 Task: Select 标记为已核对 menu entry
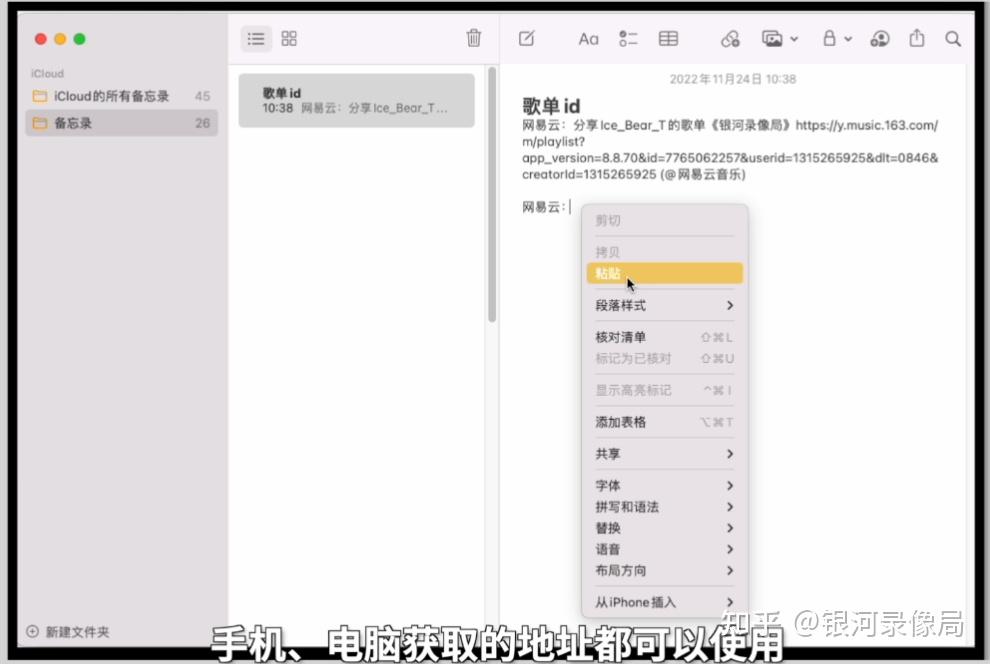(x=664, y=359)
